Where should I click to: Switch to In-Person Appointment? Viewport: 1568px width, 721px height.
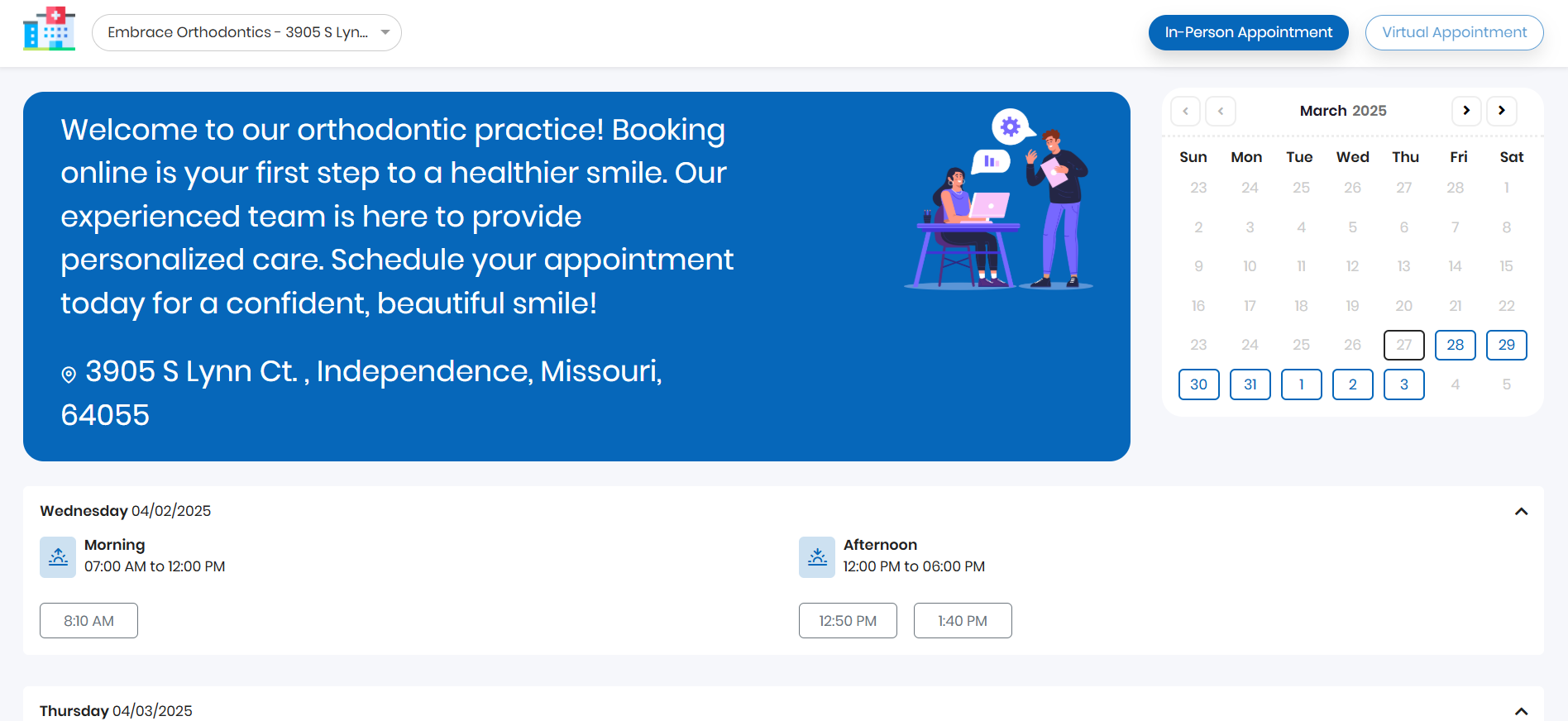pyautogui.click(x=1248, y=33)
